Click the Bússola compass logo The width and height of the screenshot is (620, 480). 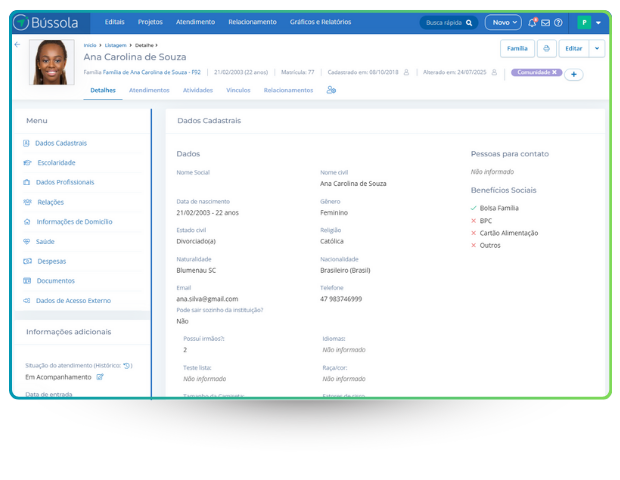(x=21, y=22)
